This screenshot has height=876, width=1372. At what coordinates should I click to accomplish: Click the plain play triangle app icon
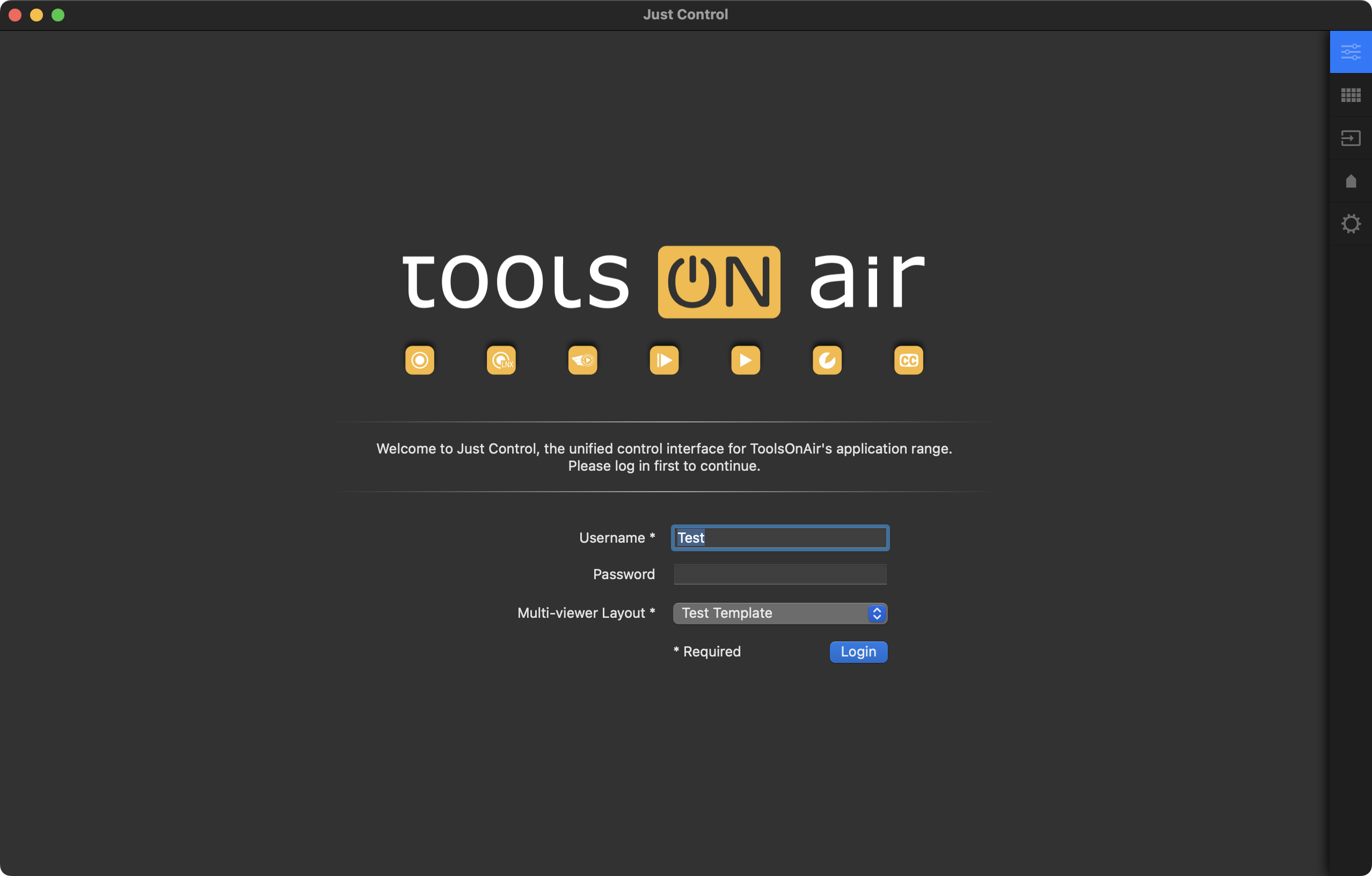[x=746, y=360]
